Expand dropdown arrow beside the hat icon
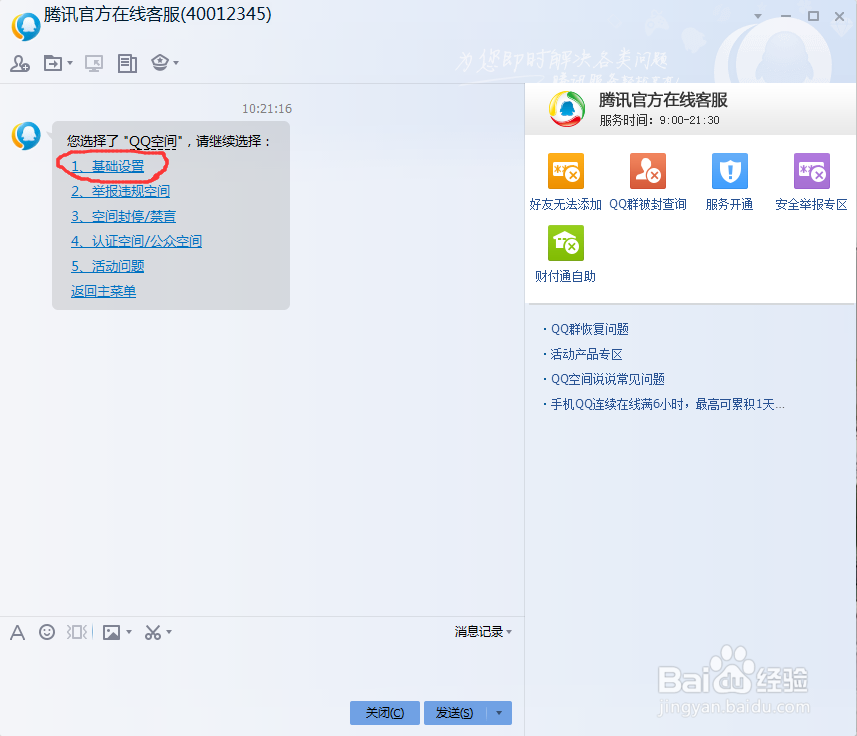 pos(176,63)
